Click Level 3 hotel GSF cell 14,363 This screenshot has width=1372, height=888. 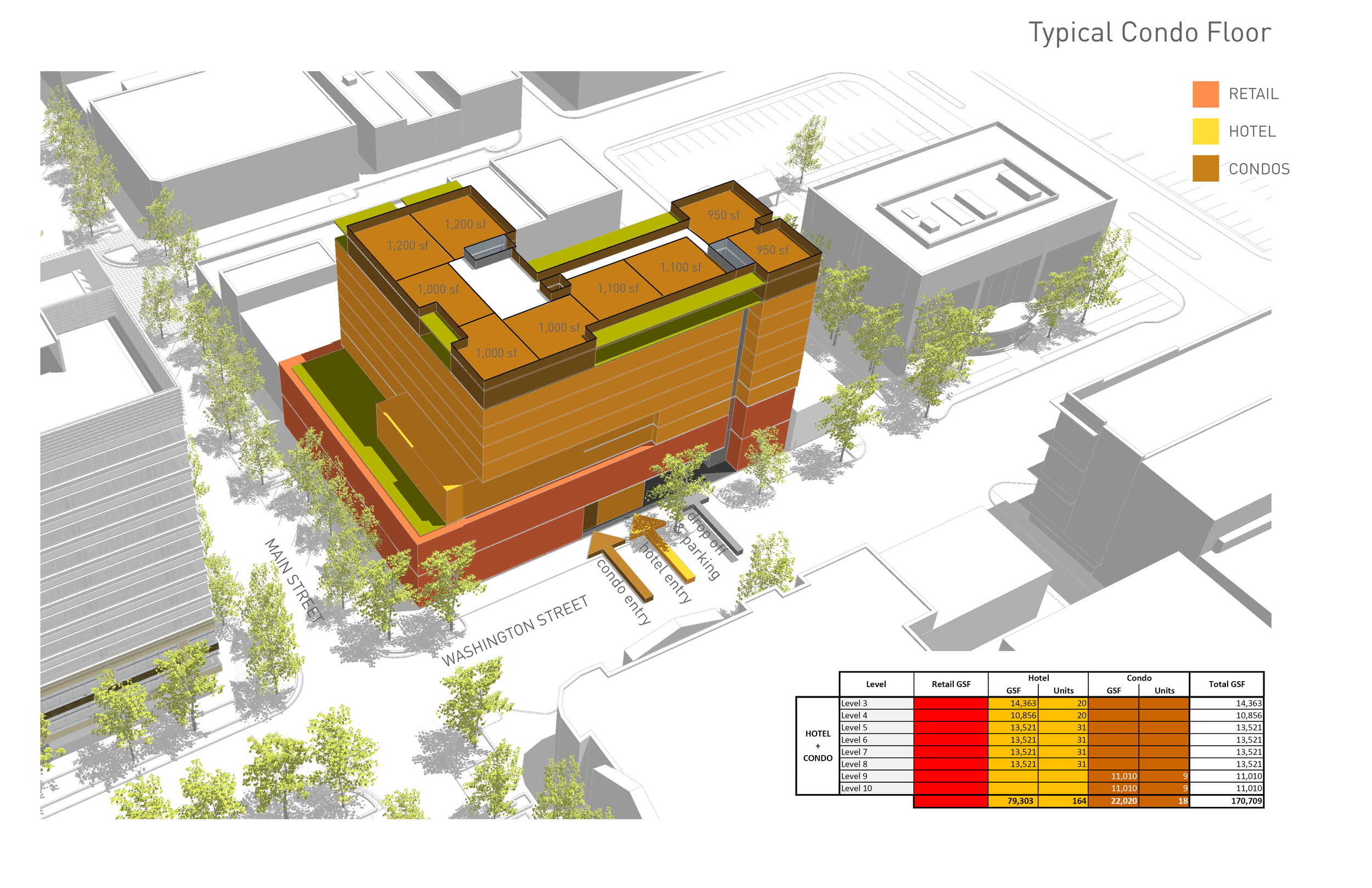tap(1014, 704)
